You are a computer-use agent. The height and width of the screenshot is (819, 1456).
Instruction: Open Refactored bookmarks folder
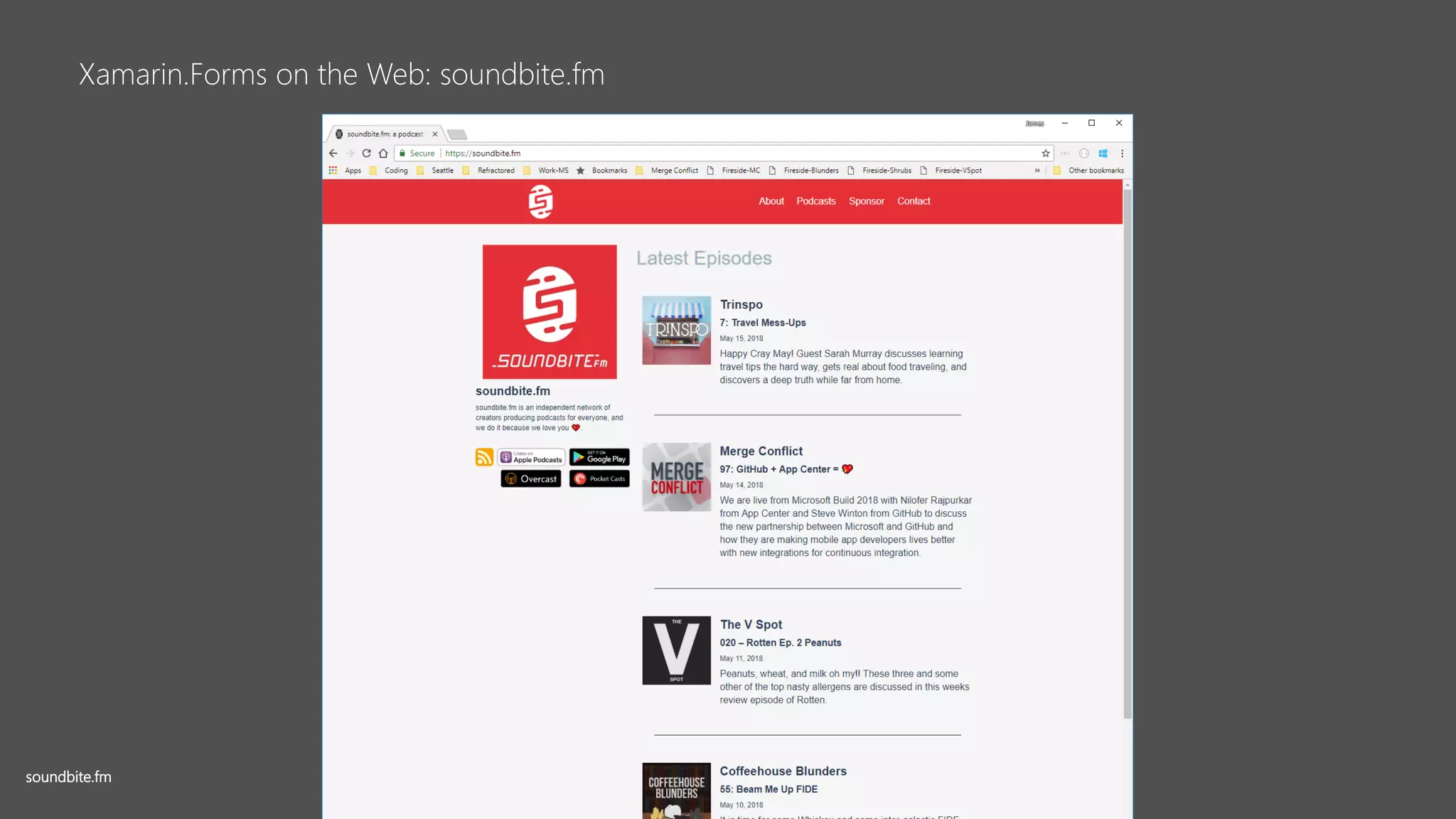488,171
